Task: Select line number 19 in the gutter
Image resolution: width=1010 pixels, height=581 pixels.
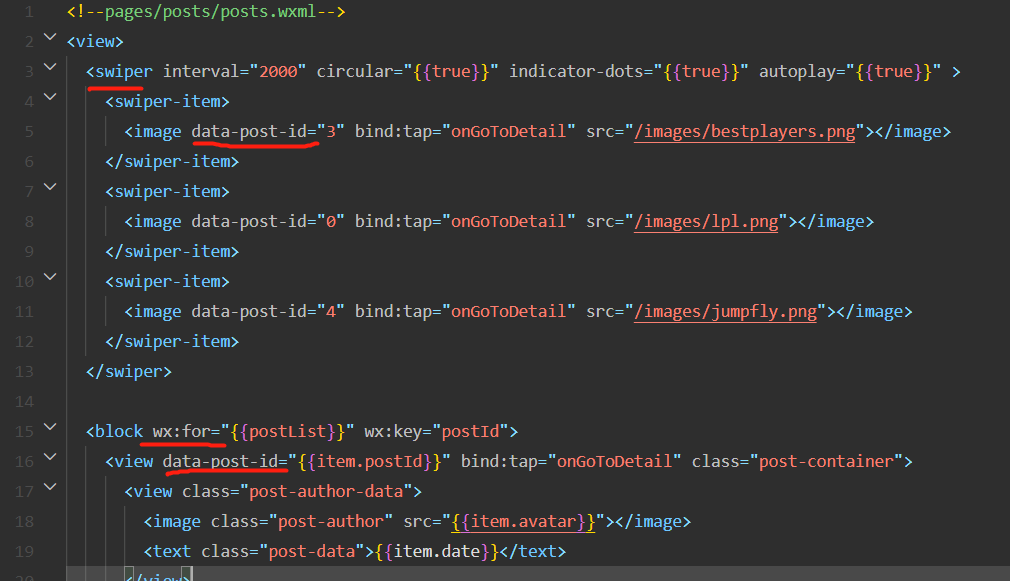Action: tap(24, 552)
